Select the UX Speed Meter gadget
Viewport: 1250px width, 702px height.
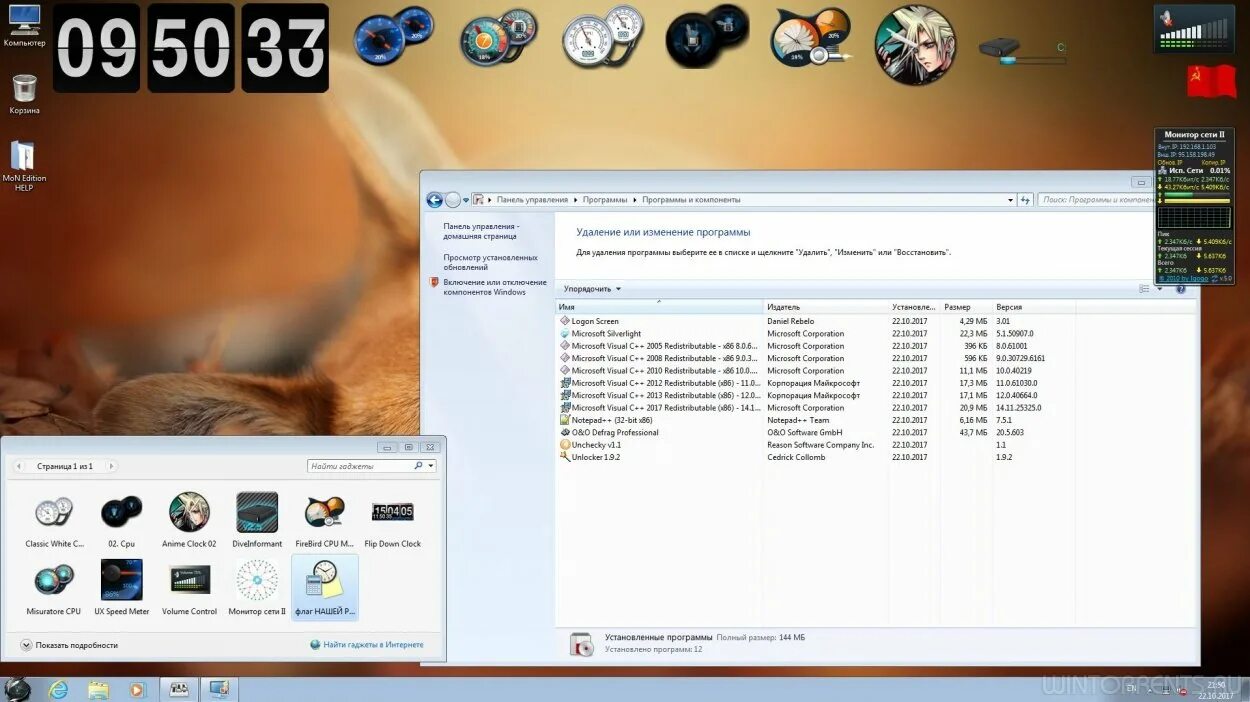121,587
